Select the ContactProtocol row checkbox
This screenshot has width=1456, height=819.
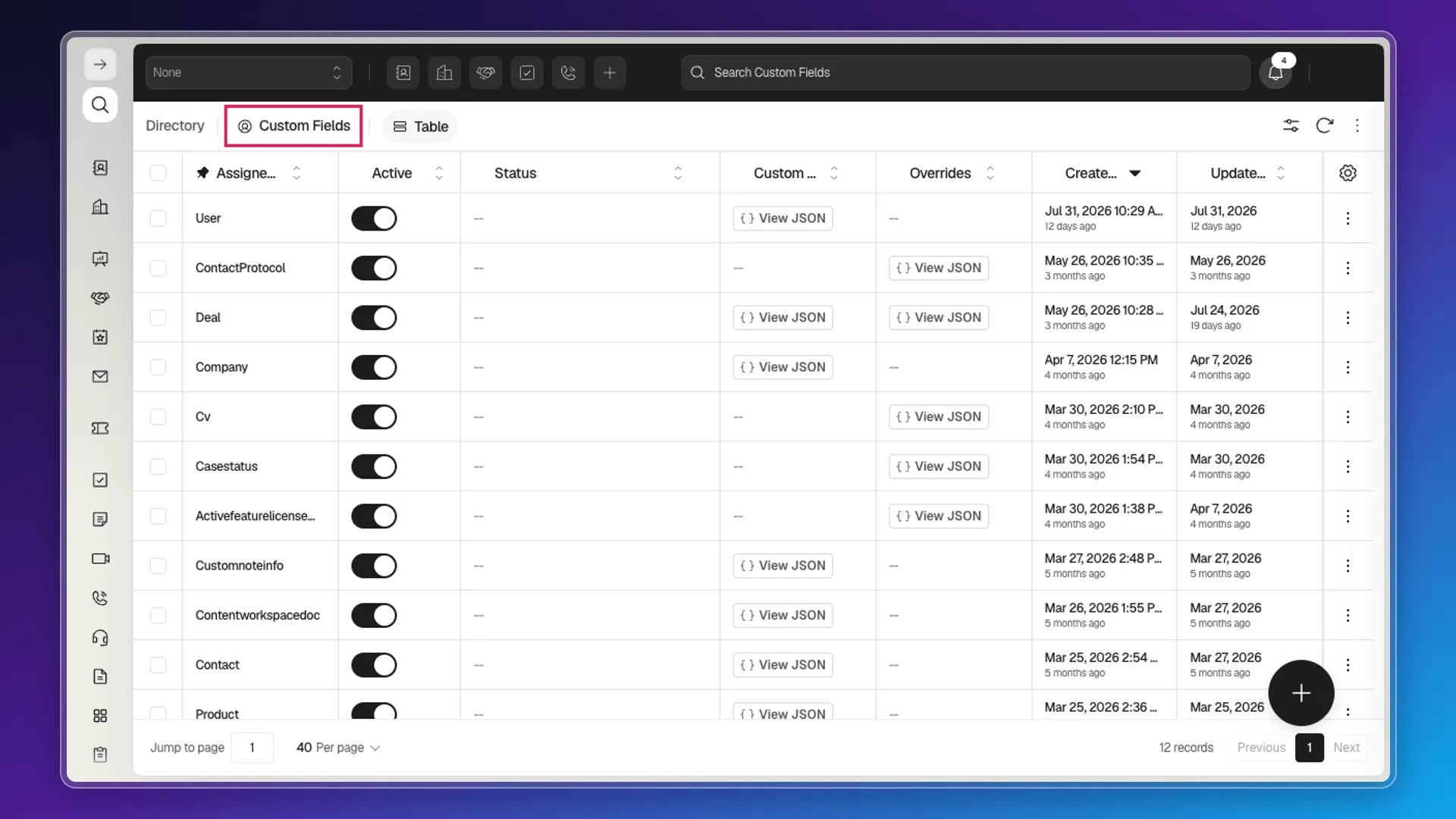[x=158, y=268]
